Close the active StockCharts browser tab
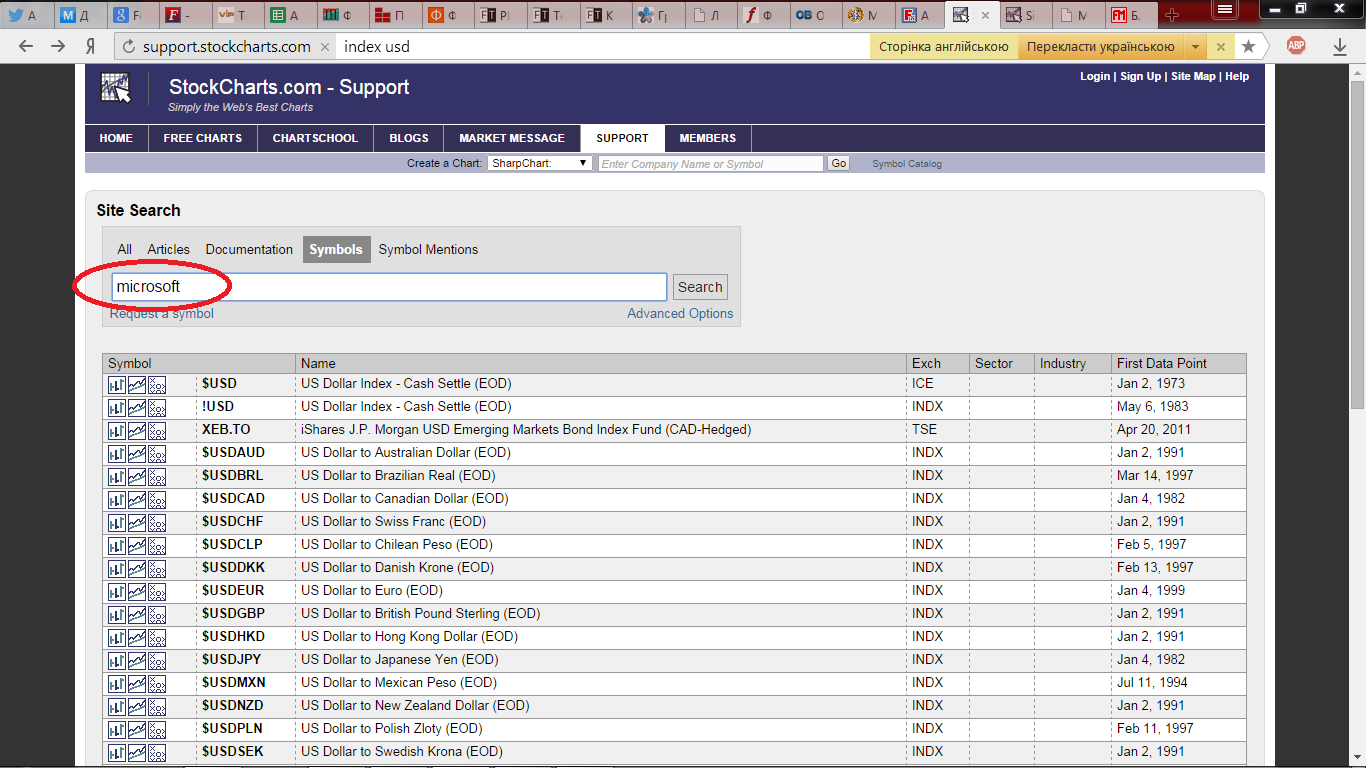This screenshot has height=768, width=1366. 986,15
